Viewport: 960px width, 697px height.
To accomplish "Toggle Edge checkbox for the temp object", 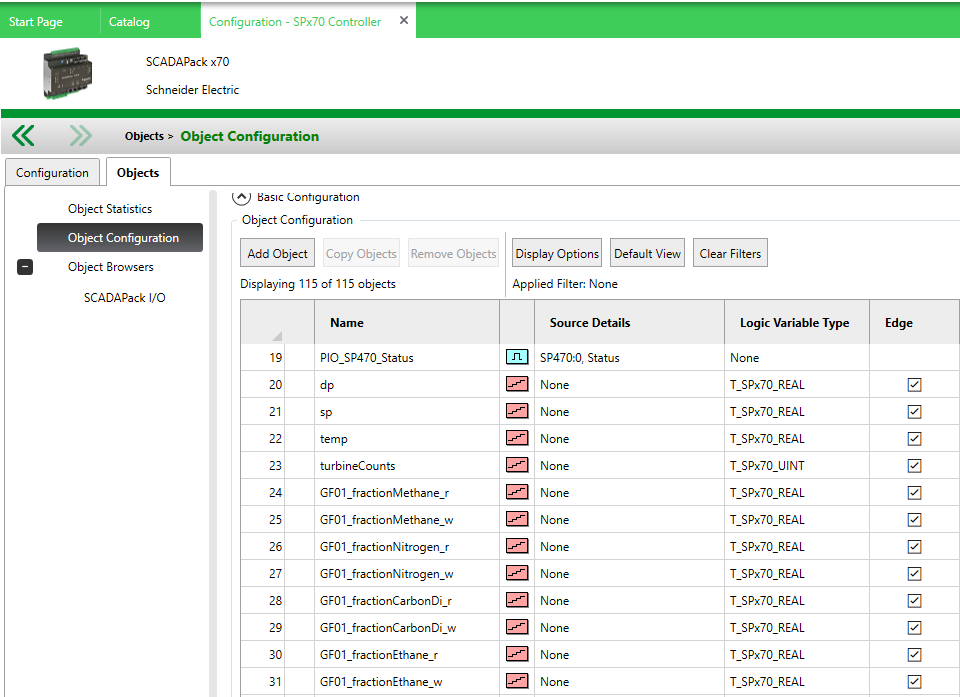I will 914,438.
